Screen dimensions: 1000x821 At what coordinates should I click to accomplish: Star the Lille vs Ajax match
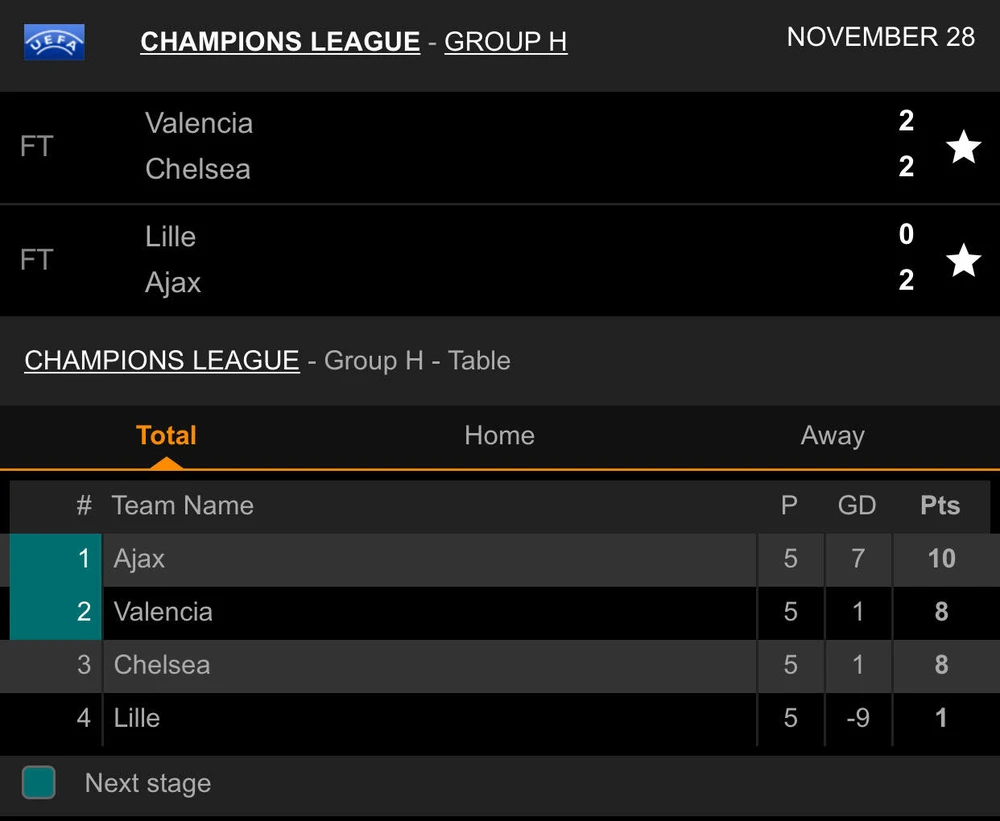pyautogui.click(x=963, y=260)
